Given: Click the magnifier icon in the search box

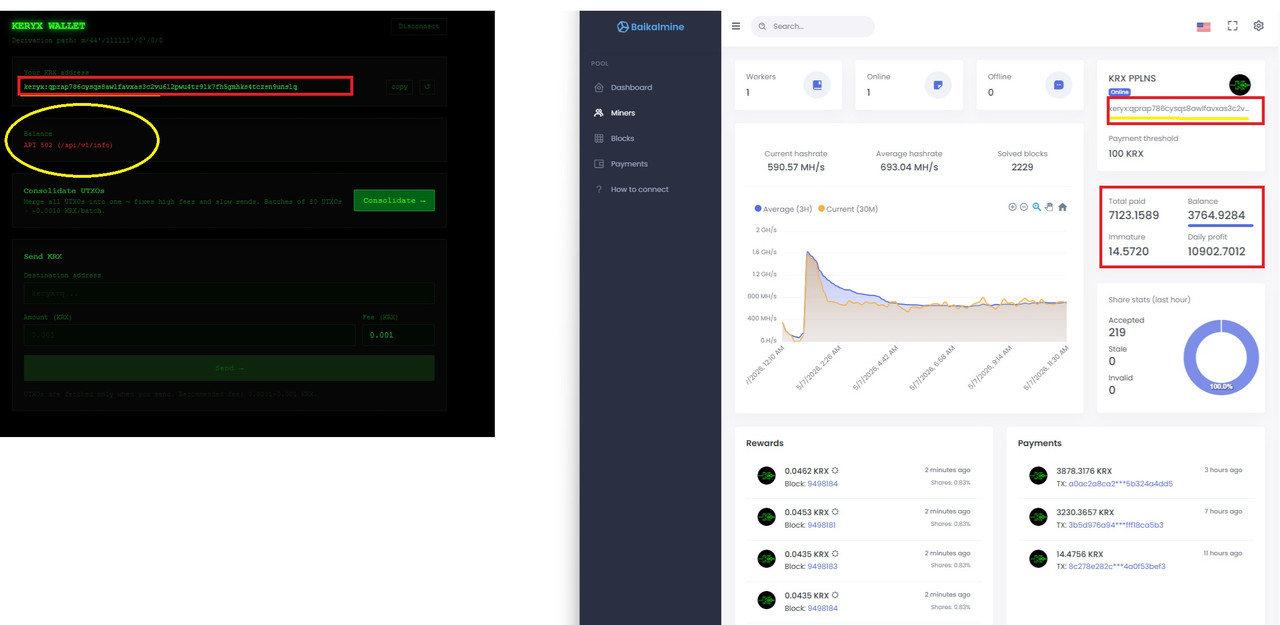Looking at the screenshot, I should coord(763,26).
